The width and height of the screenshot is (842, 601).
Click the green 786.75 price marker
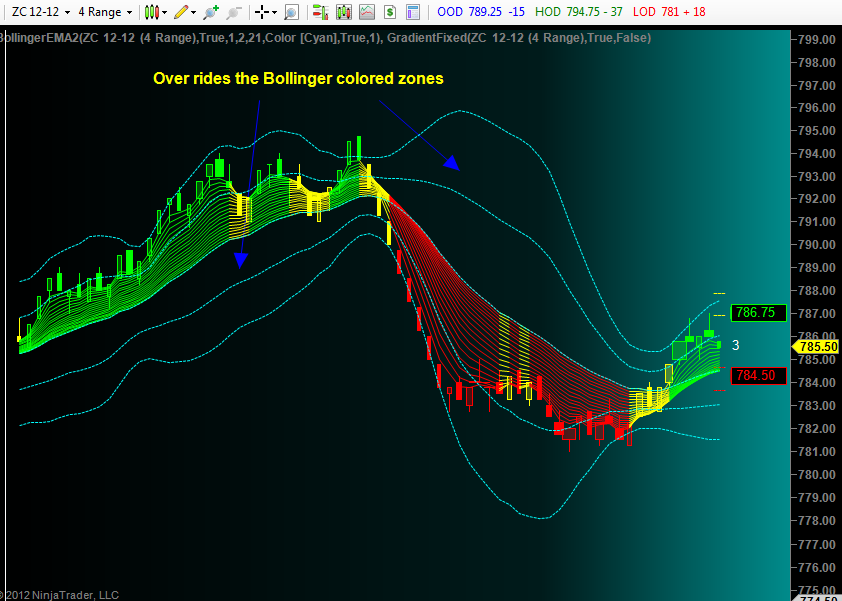[758, 313]
